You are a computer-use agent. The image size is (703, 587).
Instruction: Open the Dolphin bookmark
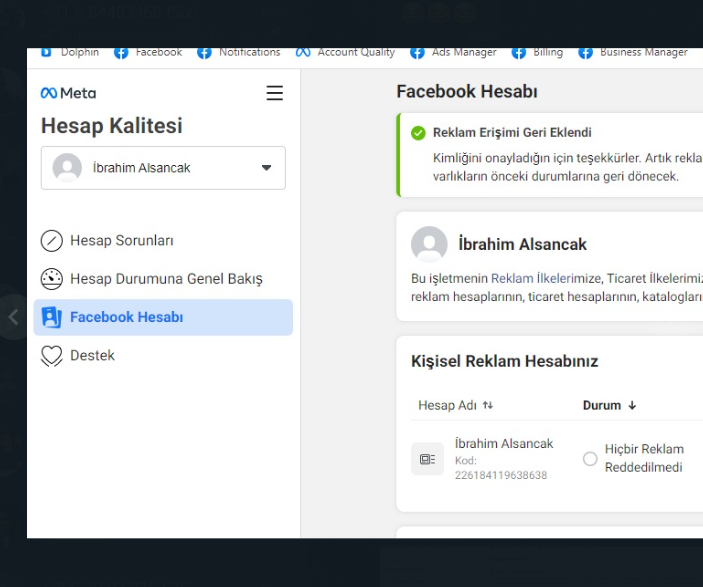click(x=70, y=52)
